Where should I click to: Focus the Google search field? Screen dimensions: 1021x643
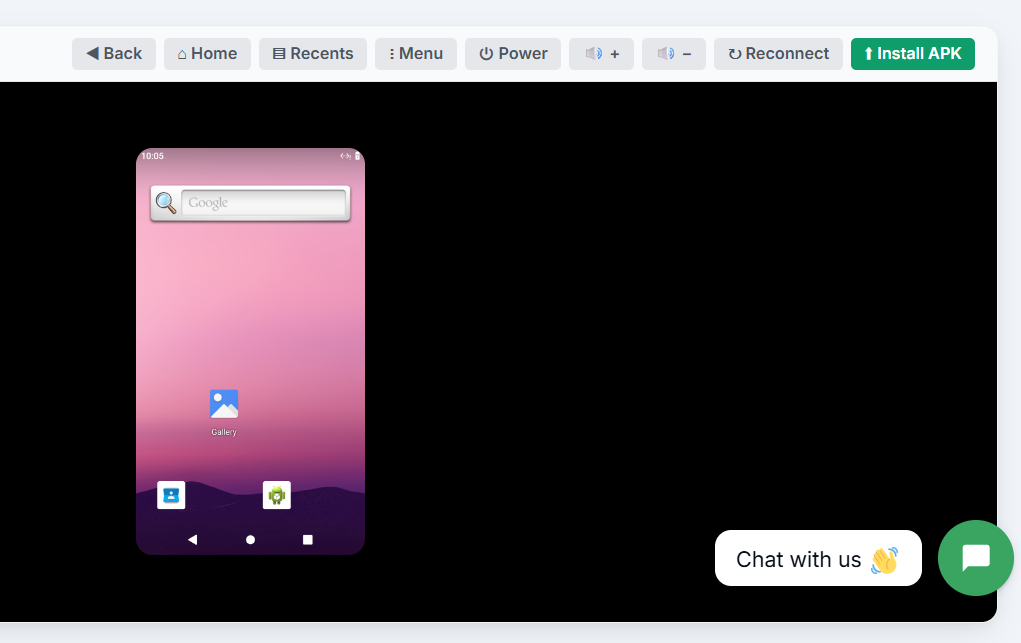tap(263, 203)
